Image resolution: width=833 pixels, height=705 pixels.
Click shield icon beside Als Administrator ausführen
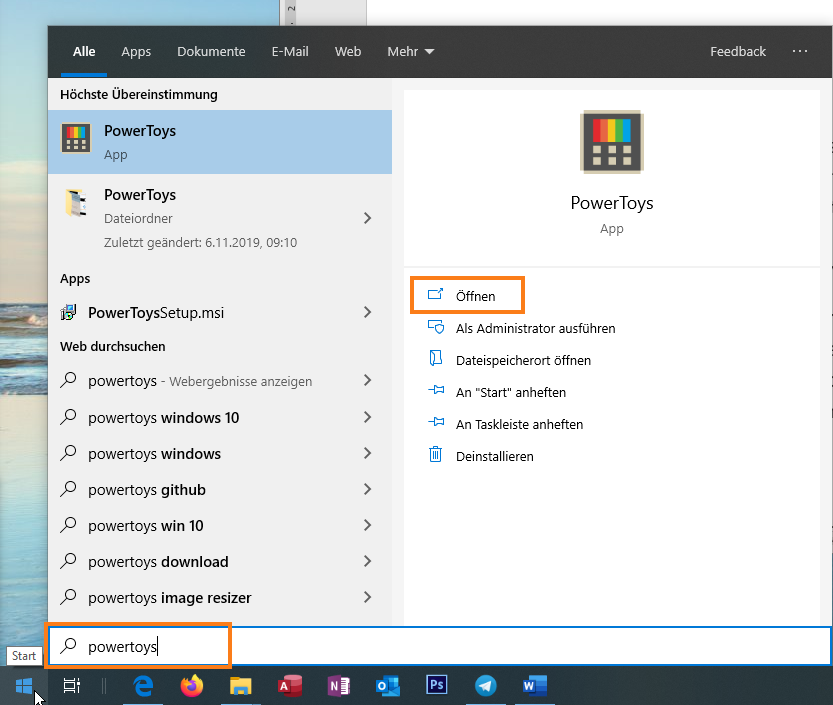point(436,327)
